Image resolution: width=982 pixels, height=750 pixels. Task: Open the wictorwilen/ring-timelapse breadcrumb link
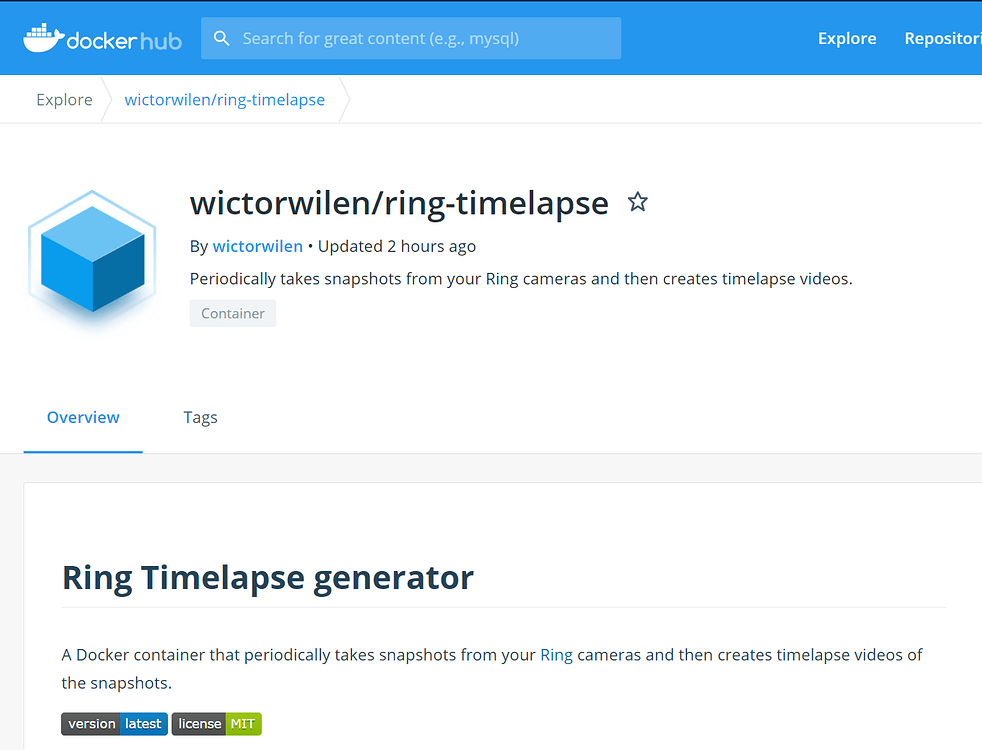[224, 99]
